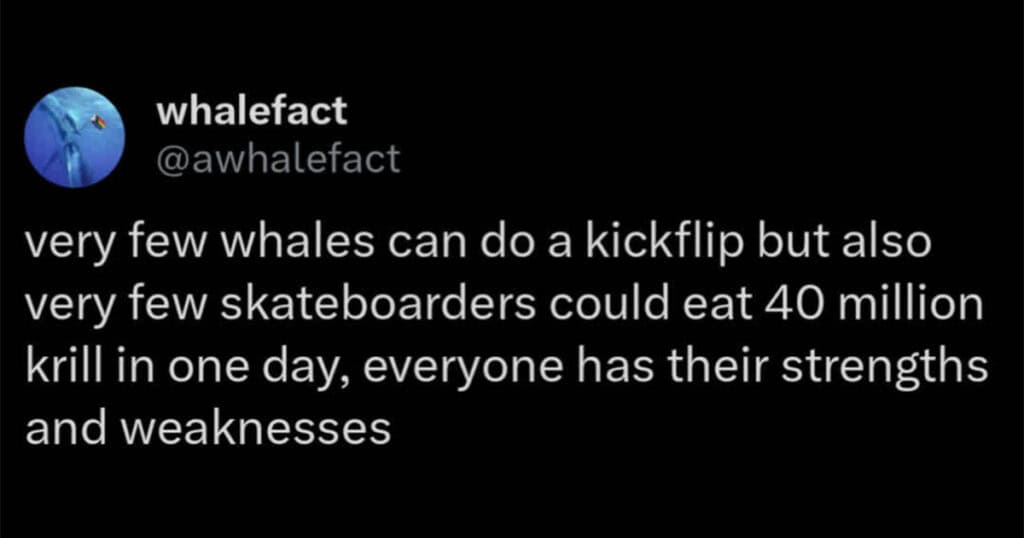Click the word strengths in tweet

[x=885, y=367]
